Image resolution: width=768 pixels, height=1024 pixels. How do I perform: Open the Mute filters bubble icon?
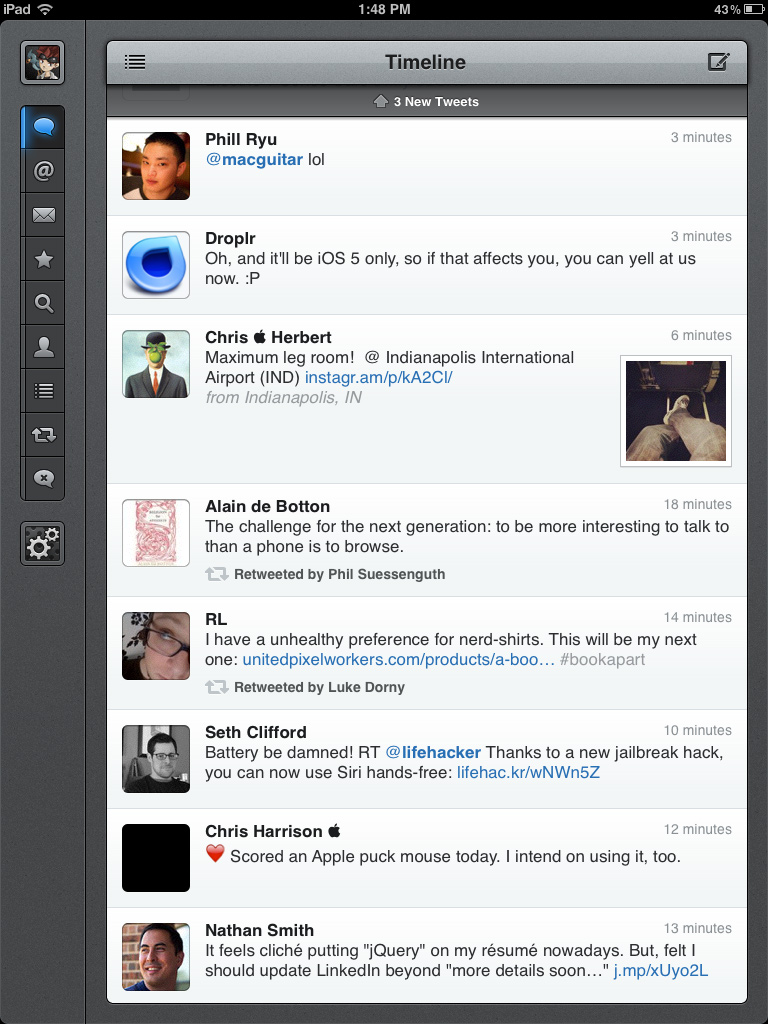tap(43, 478)
